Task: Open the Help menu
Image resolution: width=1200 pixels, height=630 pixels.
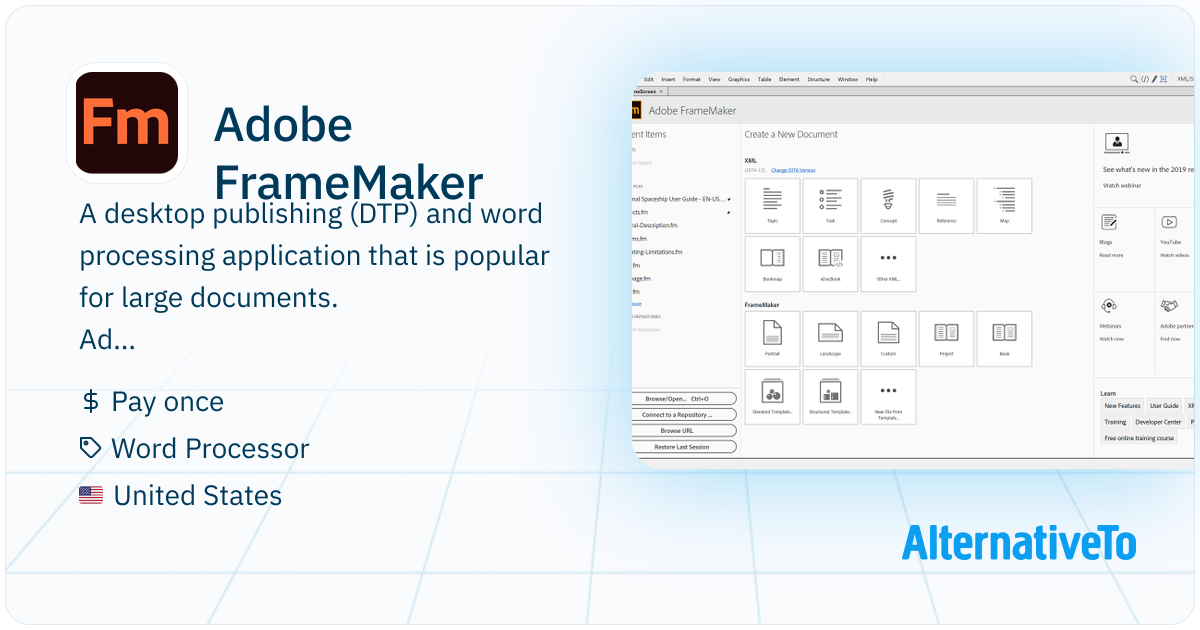Action: 872,79
